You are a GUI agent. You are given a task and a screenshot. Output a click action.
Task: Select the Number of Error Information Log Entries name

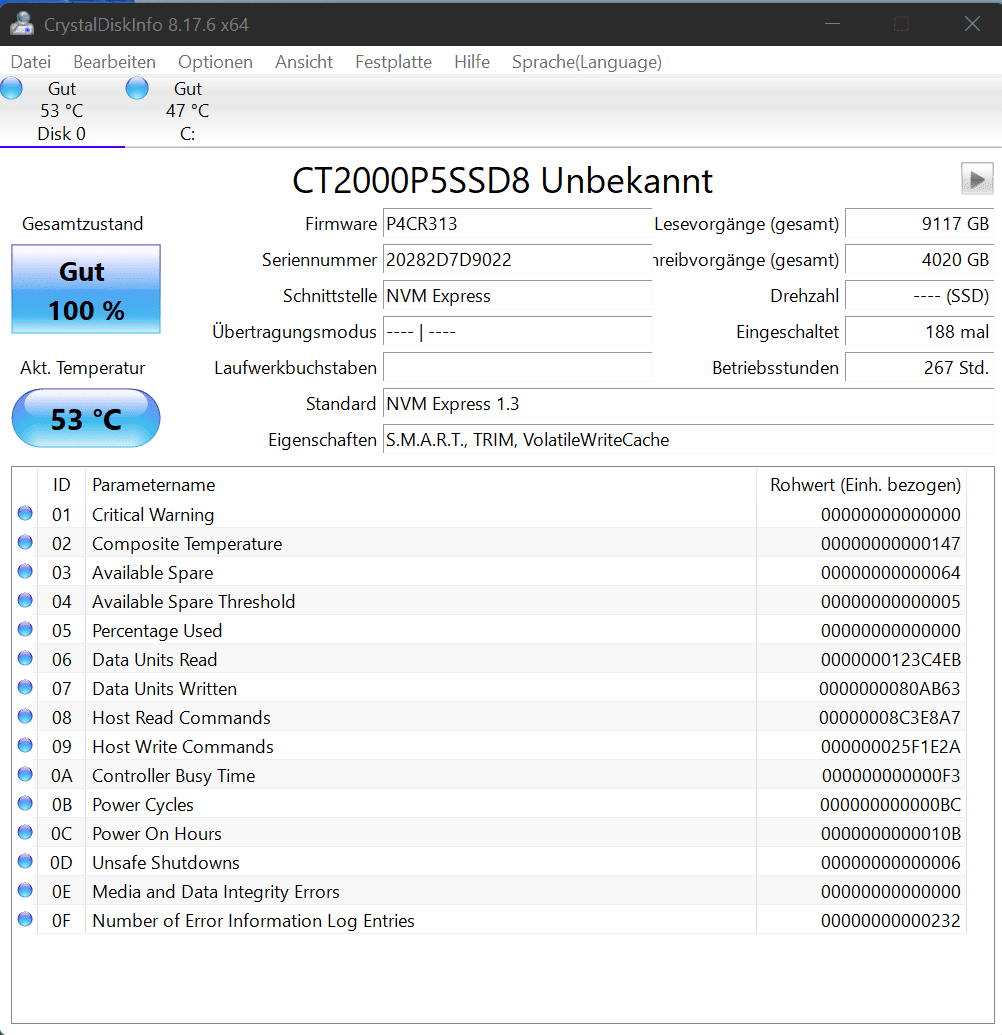(253, 921)
